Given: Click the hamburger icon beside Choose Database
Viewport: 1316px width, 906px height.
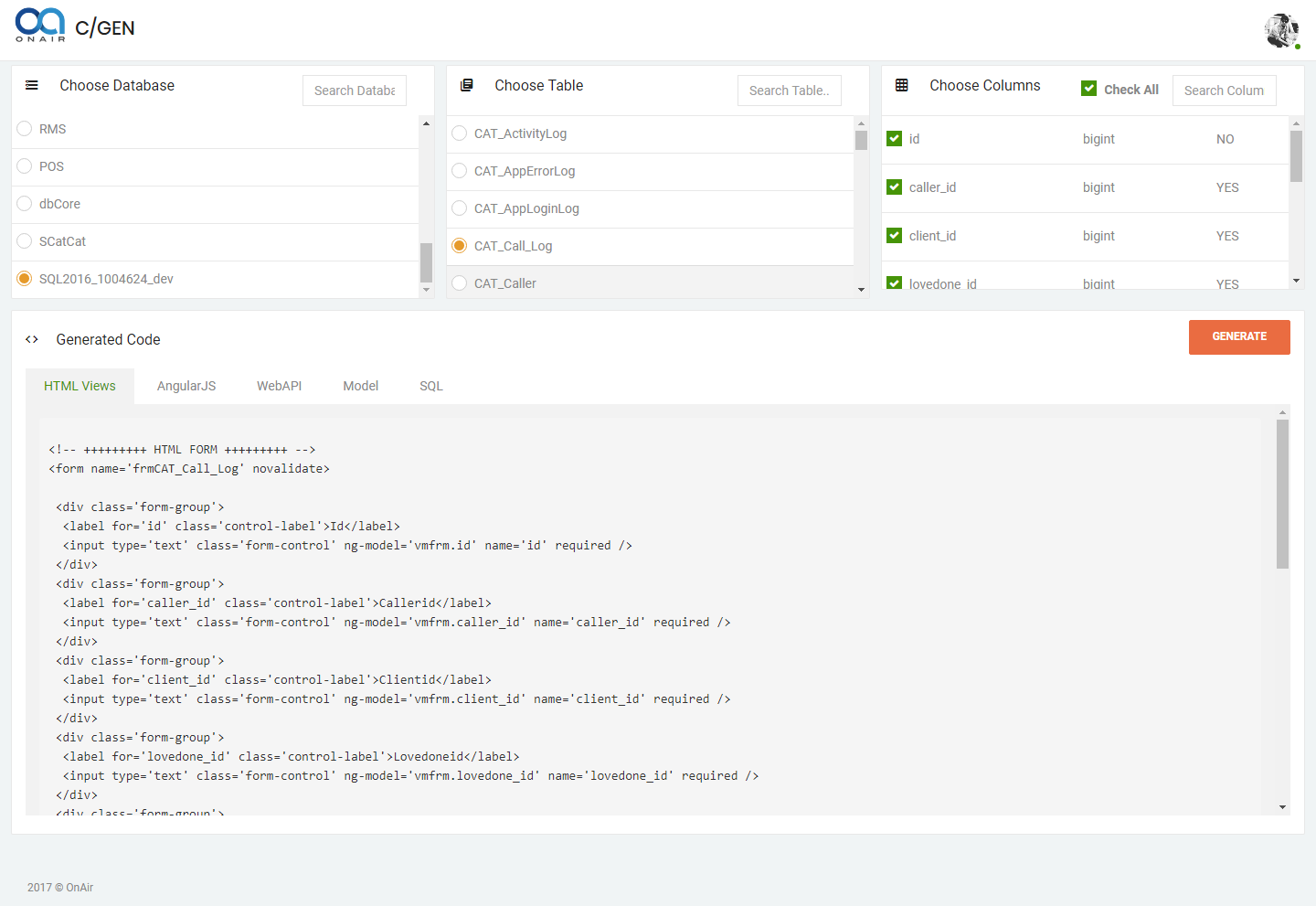Looking at the screenshot, I should coord(32,85).
